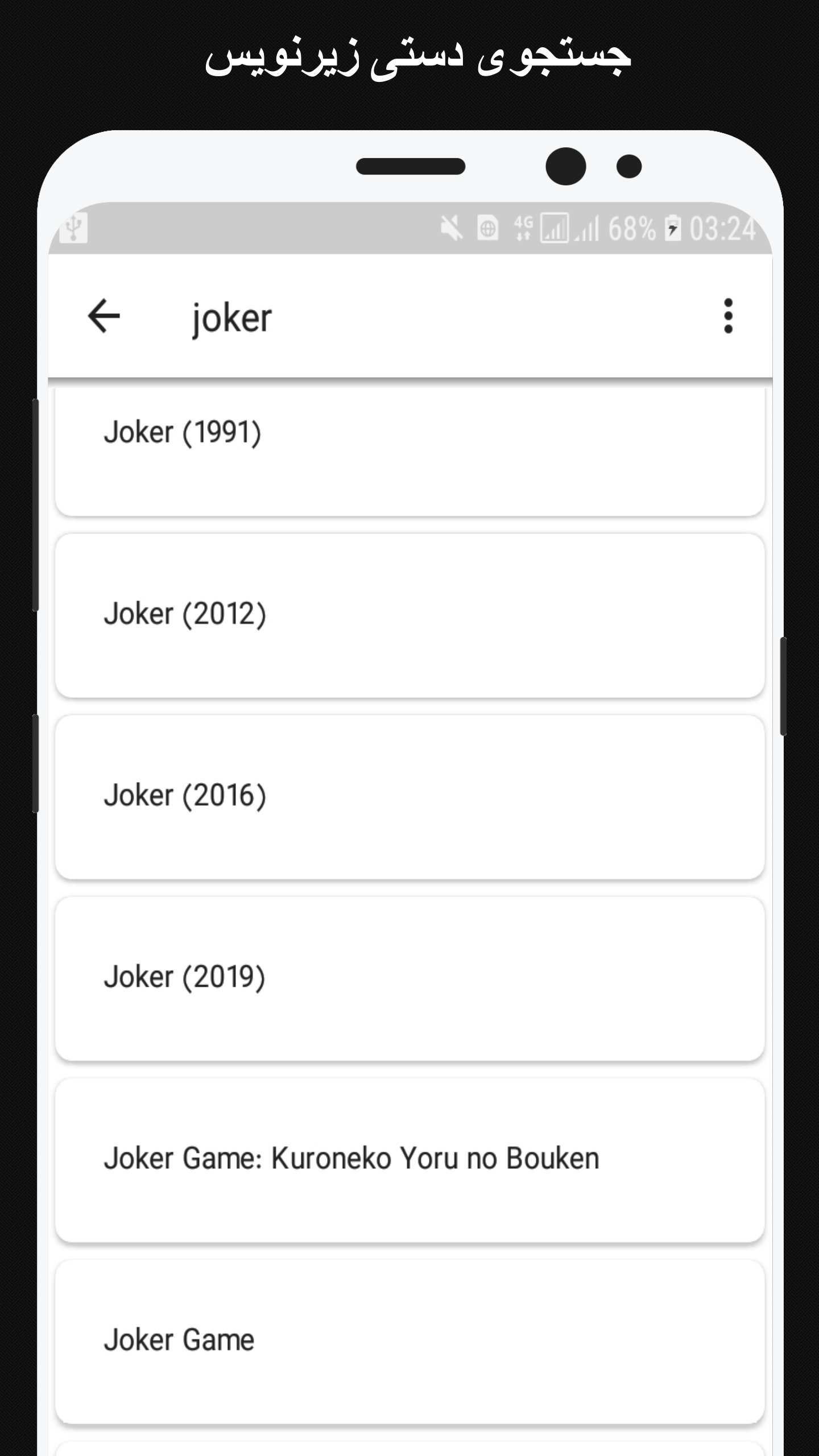Tap the 4G data indicator icon
This screenshot has height=1456, width=819.
[x=524, y=228]
